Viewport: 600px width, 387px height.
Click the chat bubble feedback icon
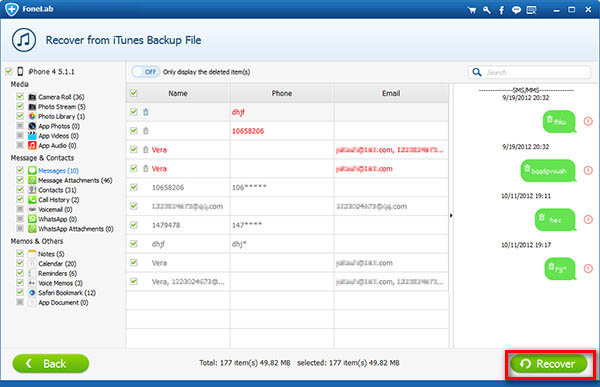516,10
